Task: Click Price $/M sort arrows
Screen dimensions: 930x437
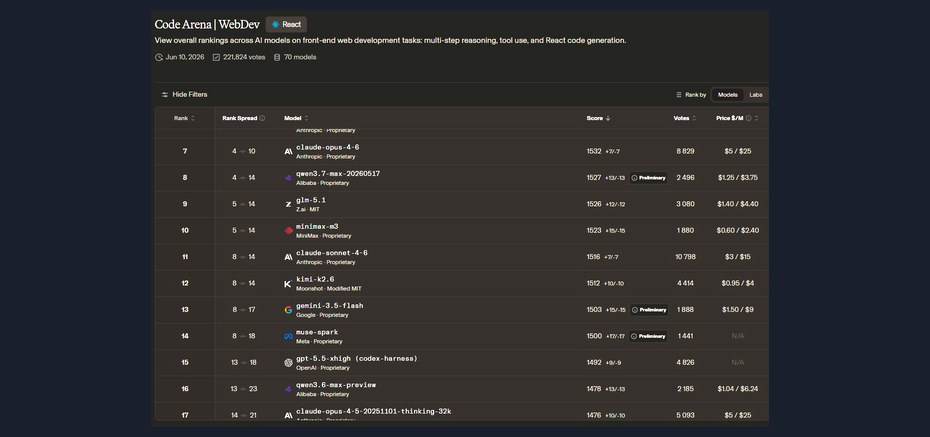Action: (756, 118)
